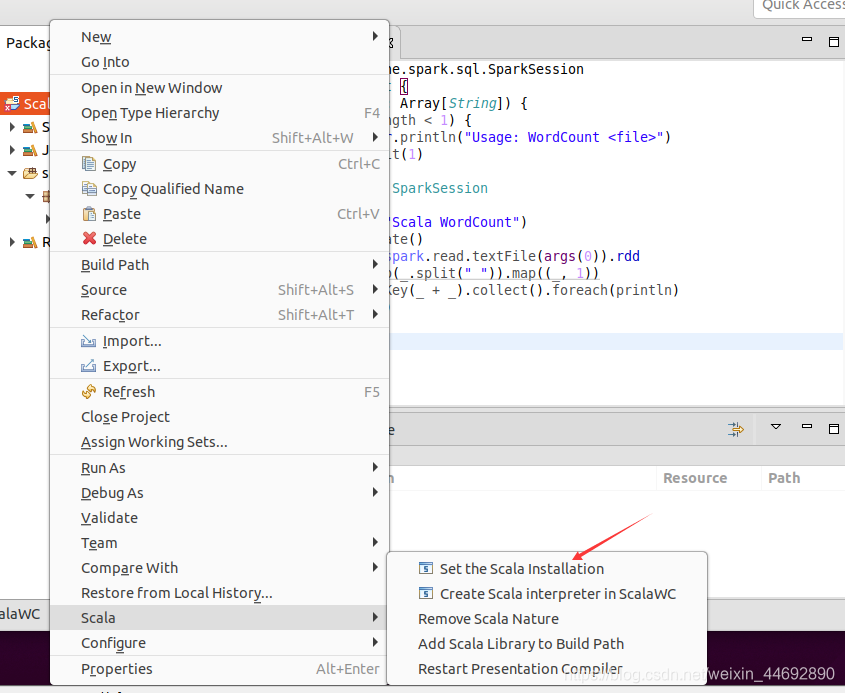Select Add Scala Library to Build Path
Screen dimensions: 845x693
pyautogui.click(x=547, y=643)
